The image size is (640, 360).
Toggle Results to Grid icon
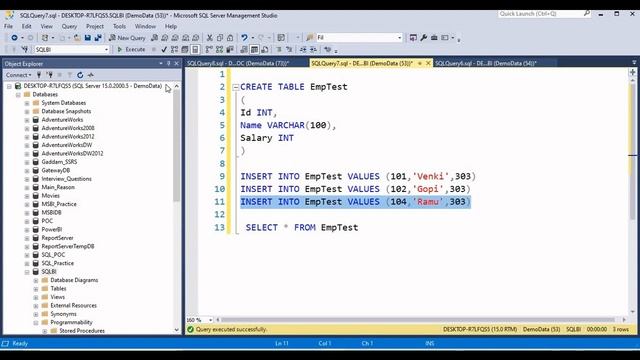[254, 49]
